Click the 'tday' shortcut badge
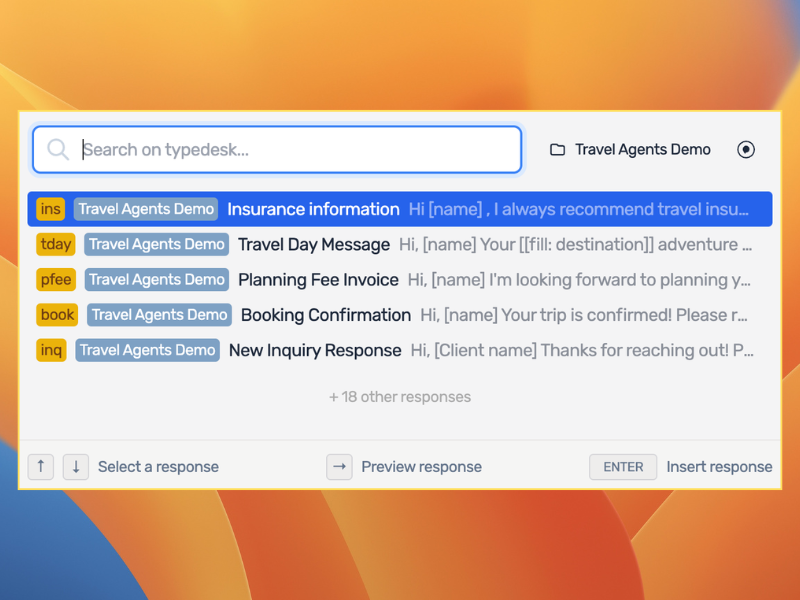The height and width of the screenshot is (600, 800). coord(56,244)
